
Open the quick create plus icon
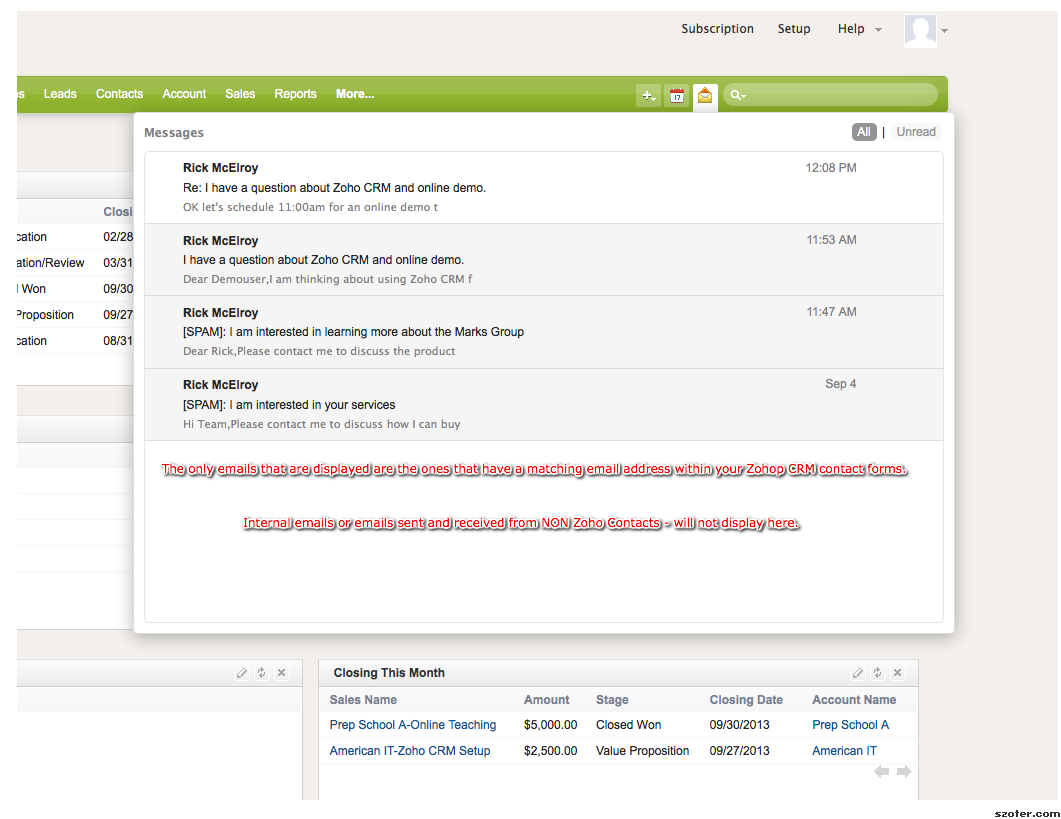648,95
